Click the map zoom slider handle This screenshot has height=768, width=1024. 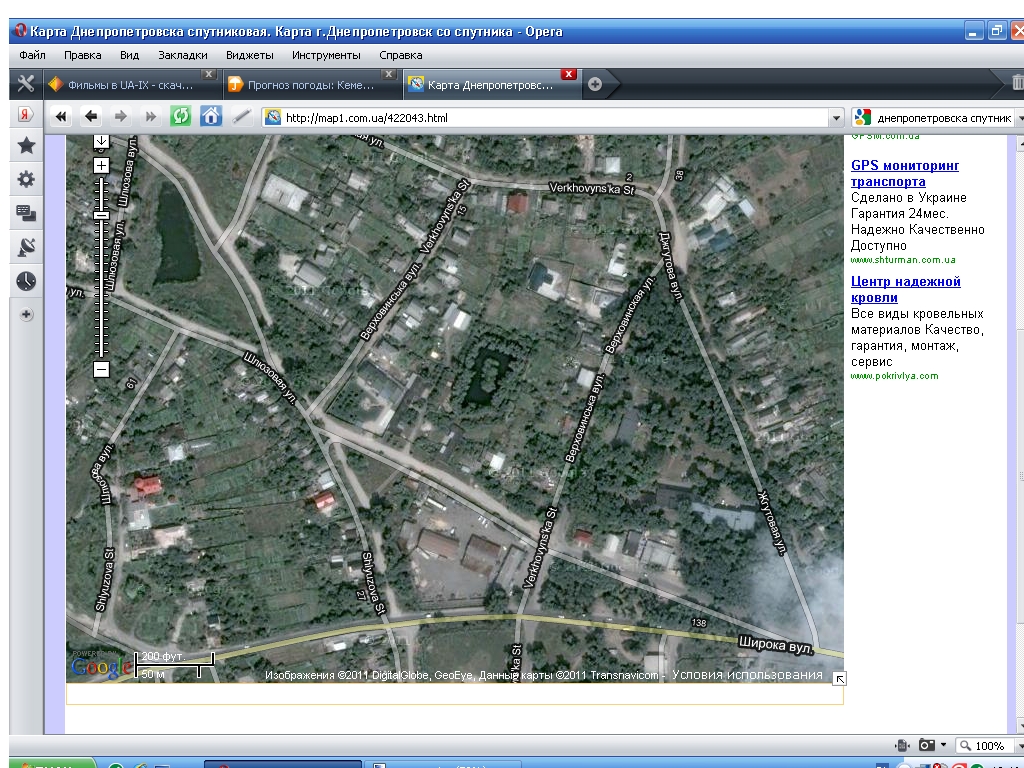coord(101,216)
